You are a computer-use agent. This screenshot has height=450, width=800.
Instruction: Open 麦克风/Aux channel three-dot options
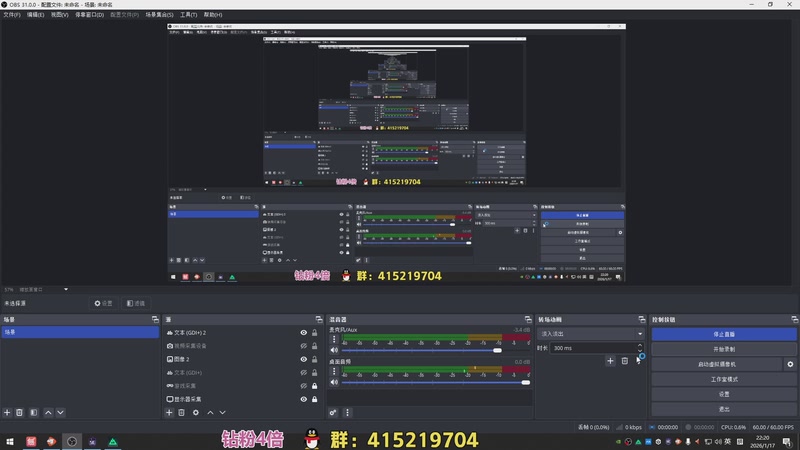coord(334,339)
